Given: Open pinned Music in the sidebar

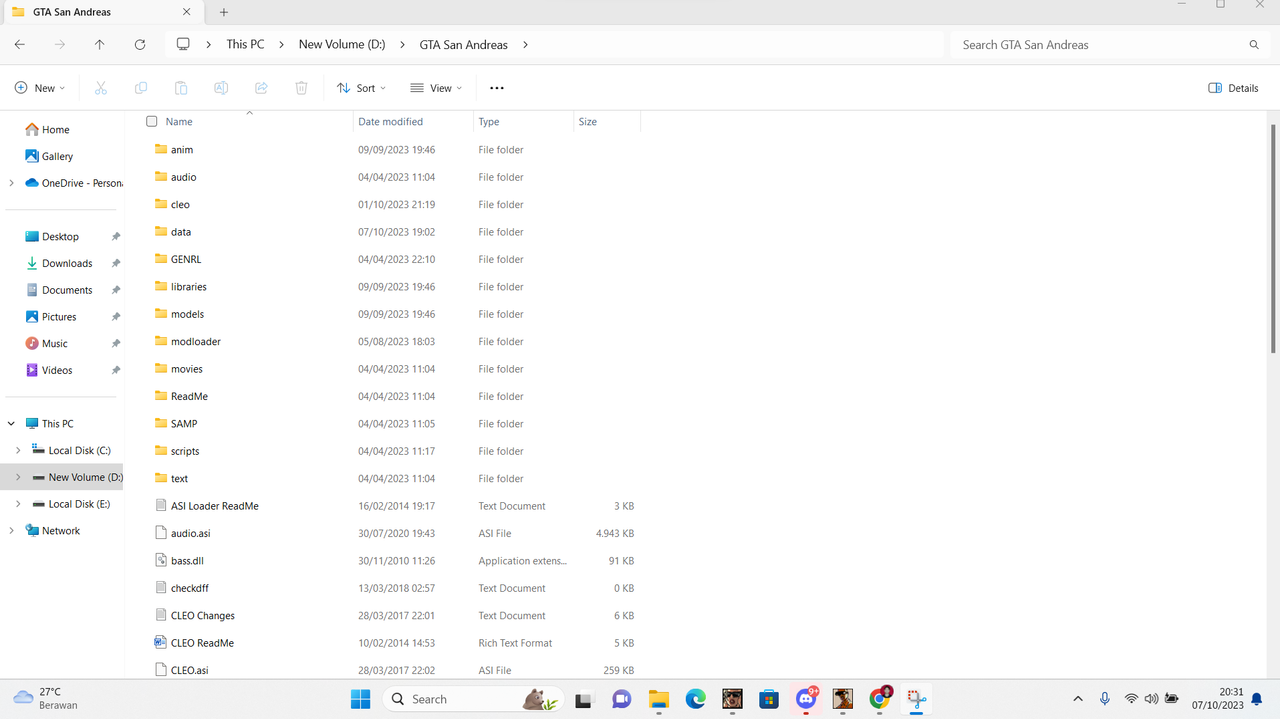Looking at the screenshot, I should [x=46, y=344].
